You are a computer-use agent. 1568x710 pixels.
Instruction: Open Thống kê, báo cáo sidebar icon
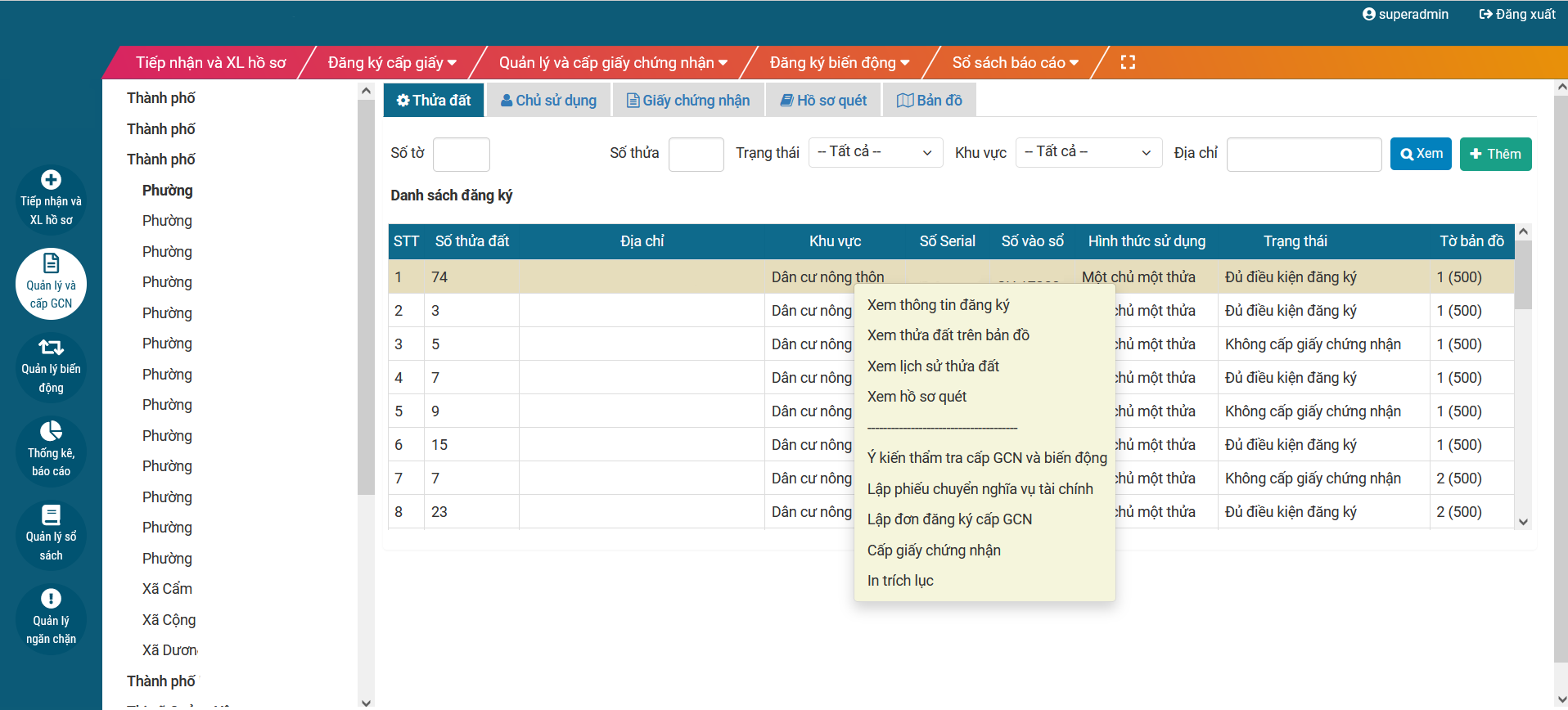[51, 432]
